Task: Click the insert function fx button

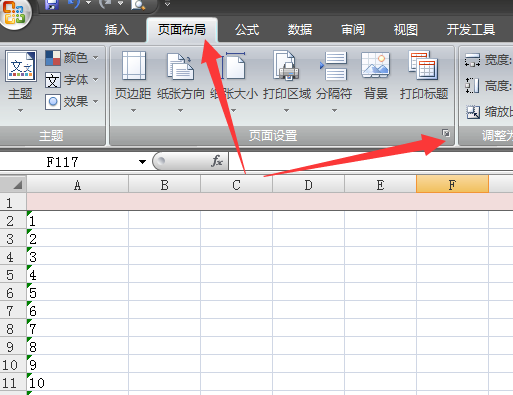Action: point(217,161)
